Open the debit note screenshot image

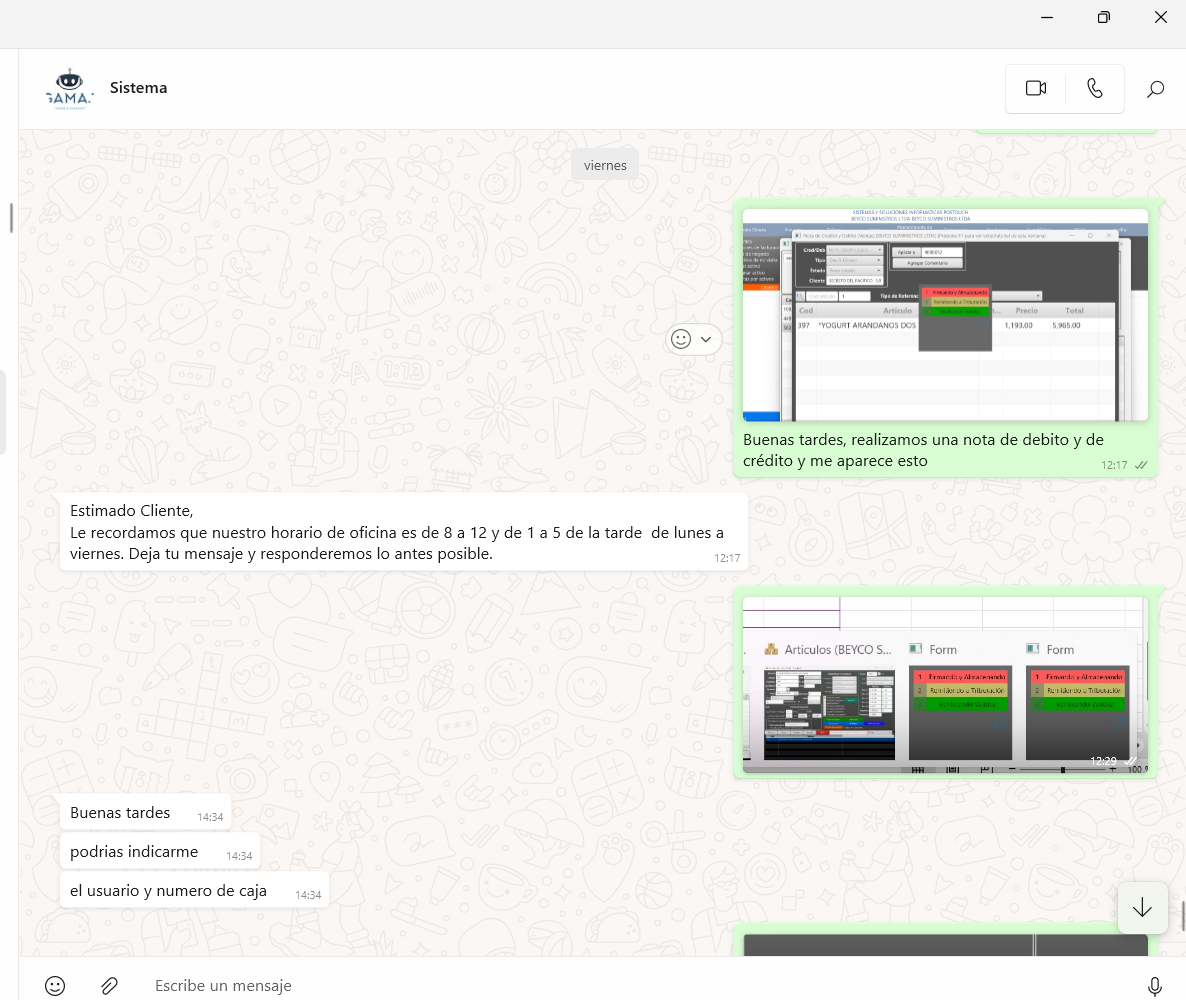pos(945,315)
